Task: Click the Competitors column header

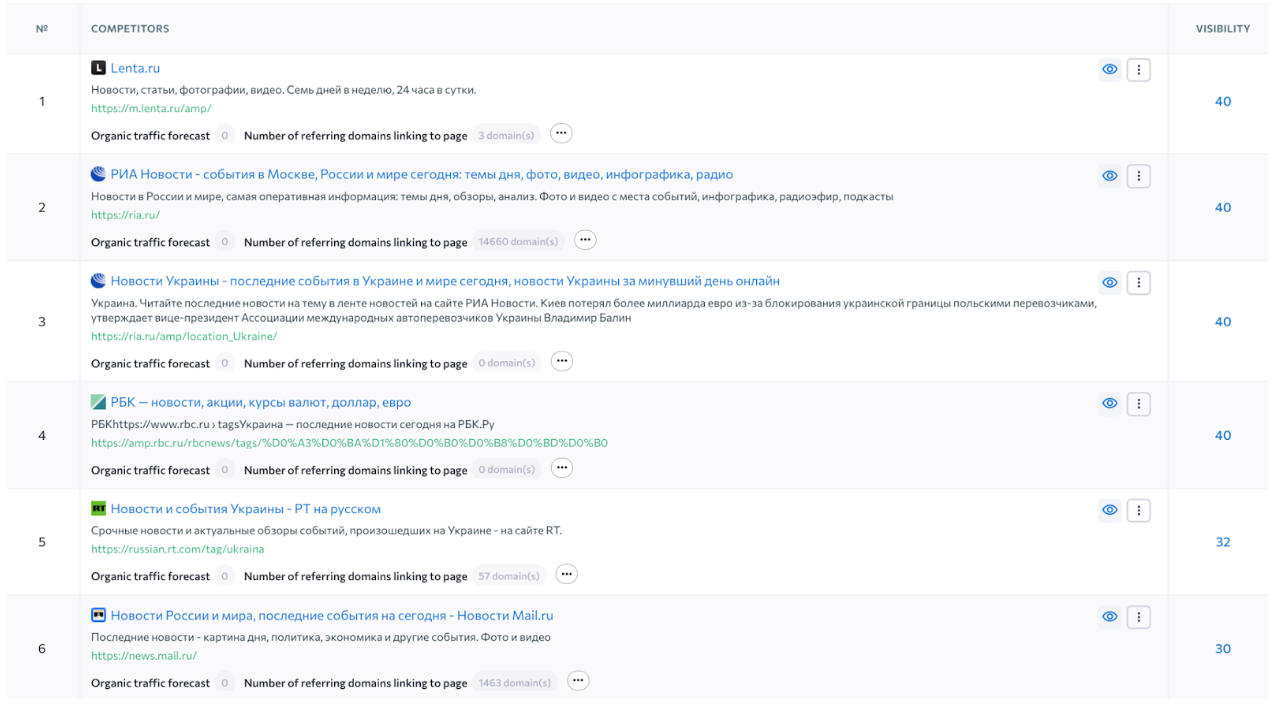Action: click(x=130, y=29)
